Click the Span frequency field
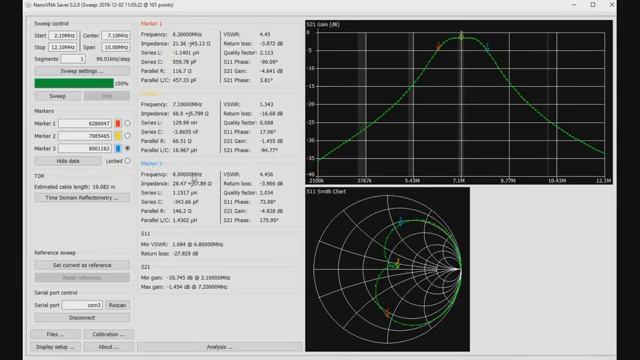 coord(116,47)
